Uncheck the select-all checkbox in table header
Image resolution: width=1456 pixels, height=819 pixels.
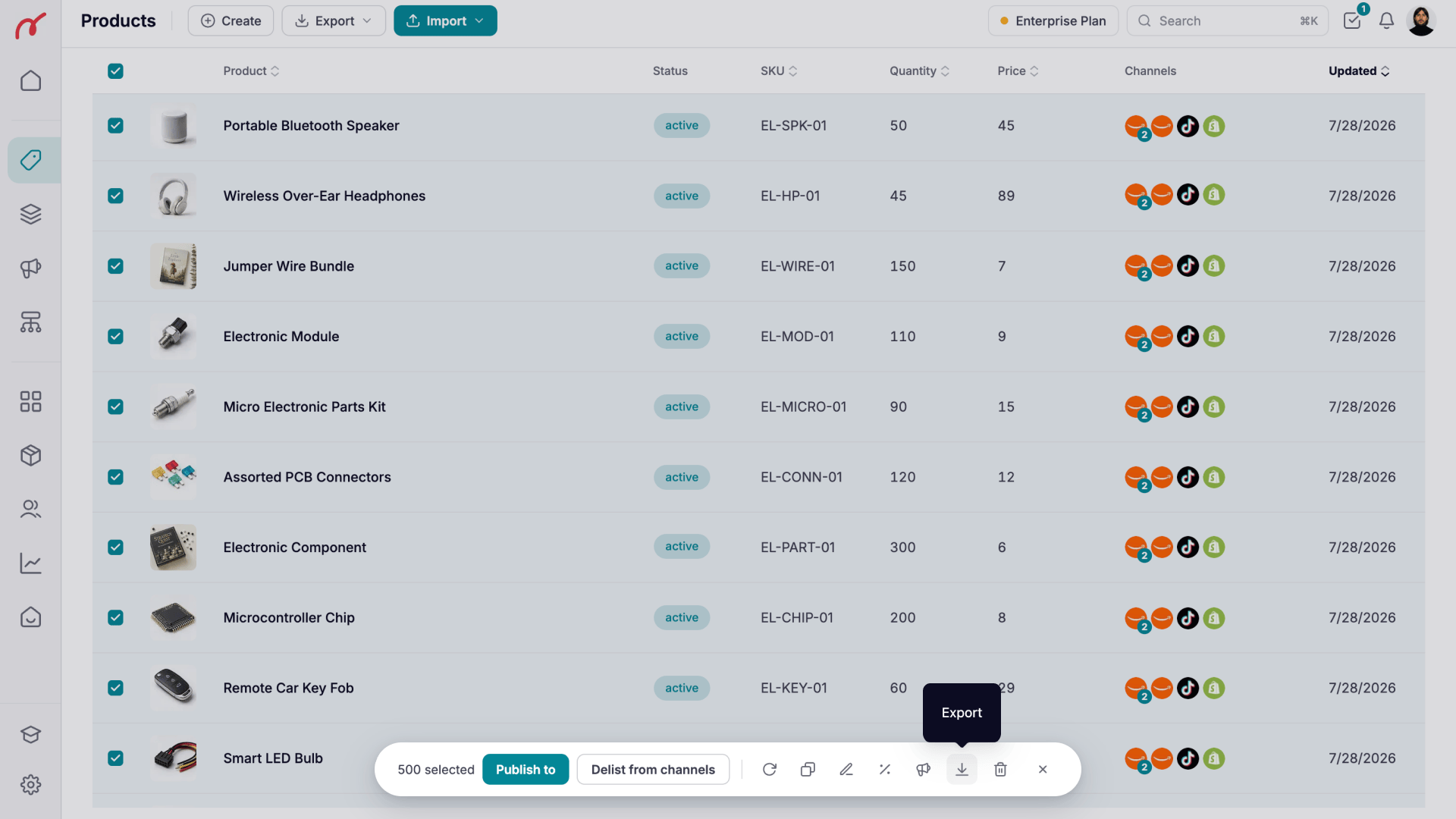(115, 71)
